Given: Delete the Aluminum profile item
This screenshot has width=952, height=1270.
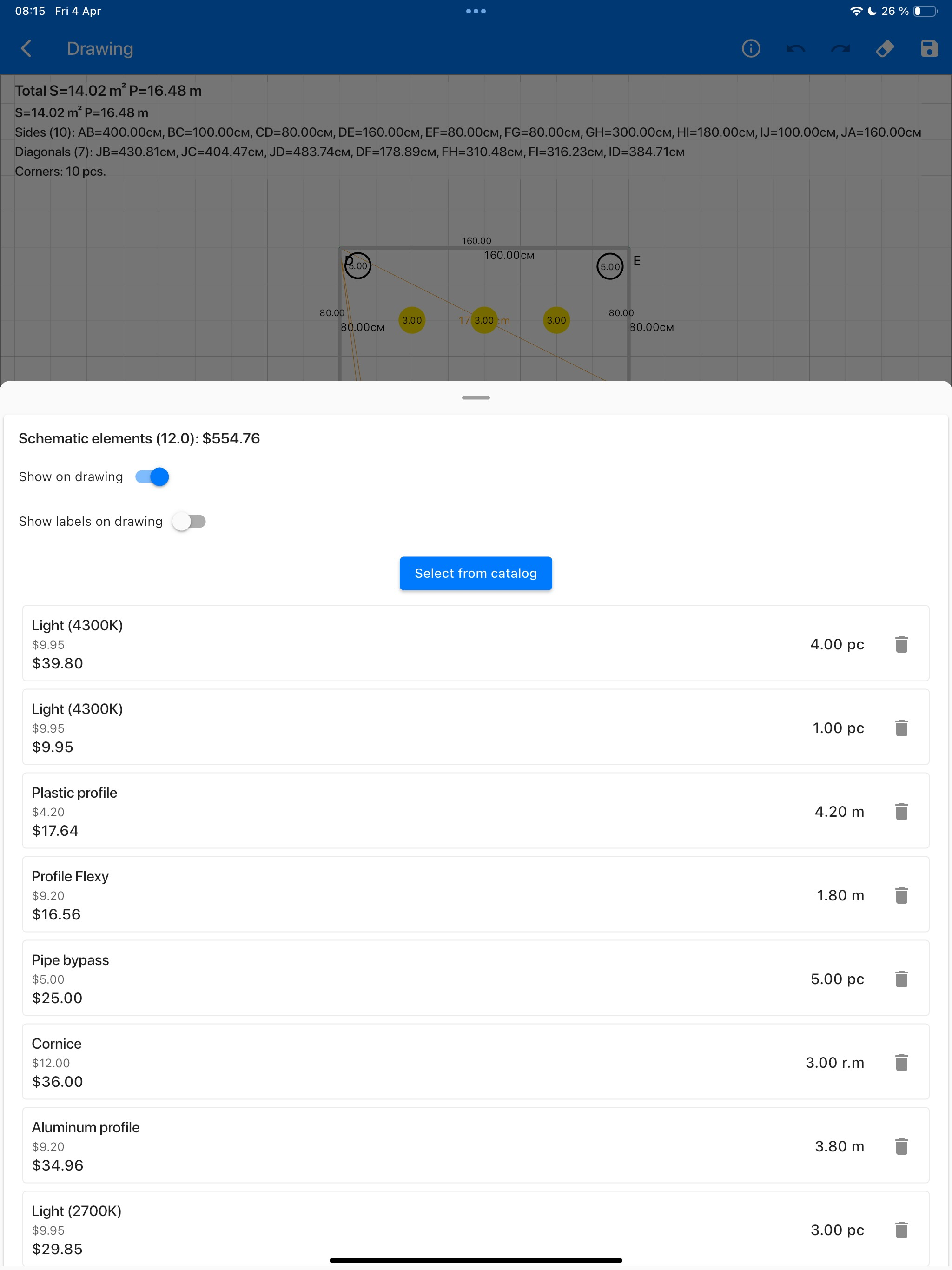Looking at the screenshot, I should (901, 1146).
